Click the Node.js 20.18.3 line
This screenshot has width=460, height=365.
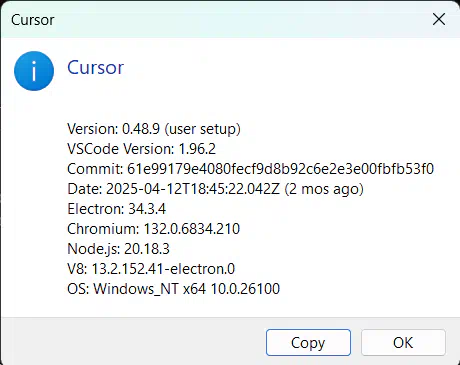click(118, 249)
